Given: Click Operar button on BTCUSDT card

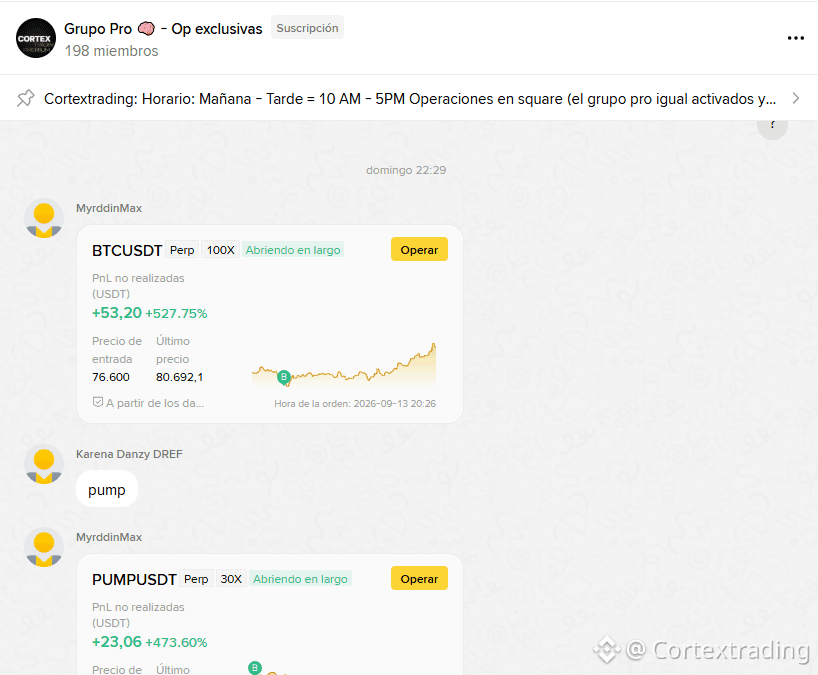Looking at the screenshot, I should [x=419, y=250].
